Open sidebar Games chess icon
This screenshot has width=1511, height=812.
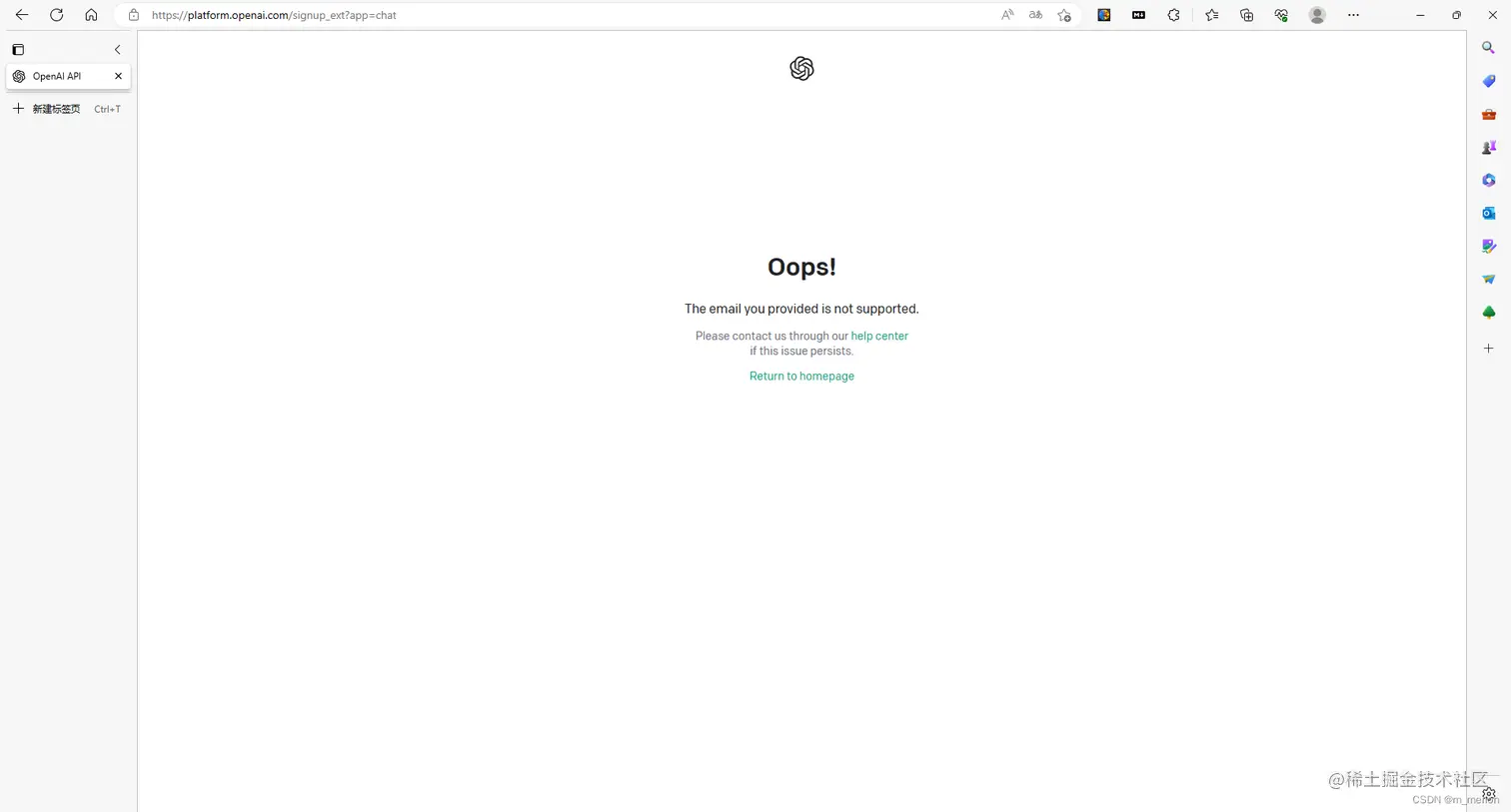(x=1488, y=147)
